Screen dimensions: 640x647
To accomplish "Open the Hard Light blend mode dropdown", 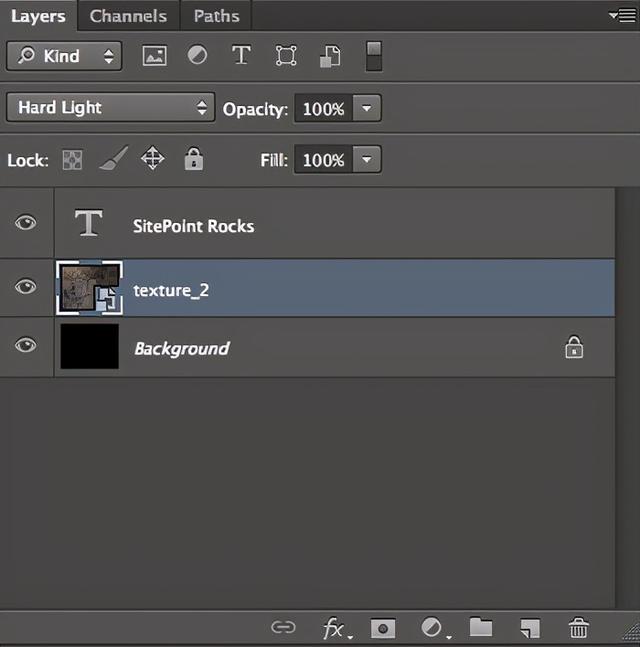I will [x=110, y=108].
